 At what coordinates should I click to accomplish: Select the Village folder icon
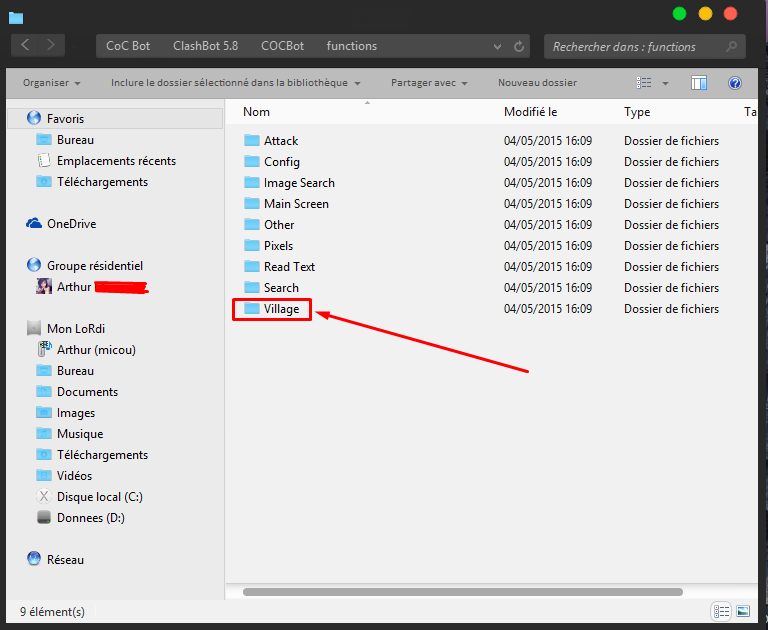click(x=252, y=309)
